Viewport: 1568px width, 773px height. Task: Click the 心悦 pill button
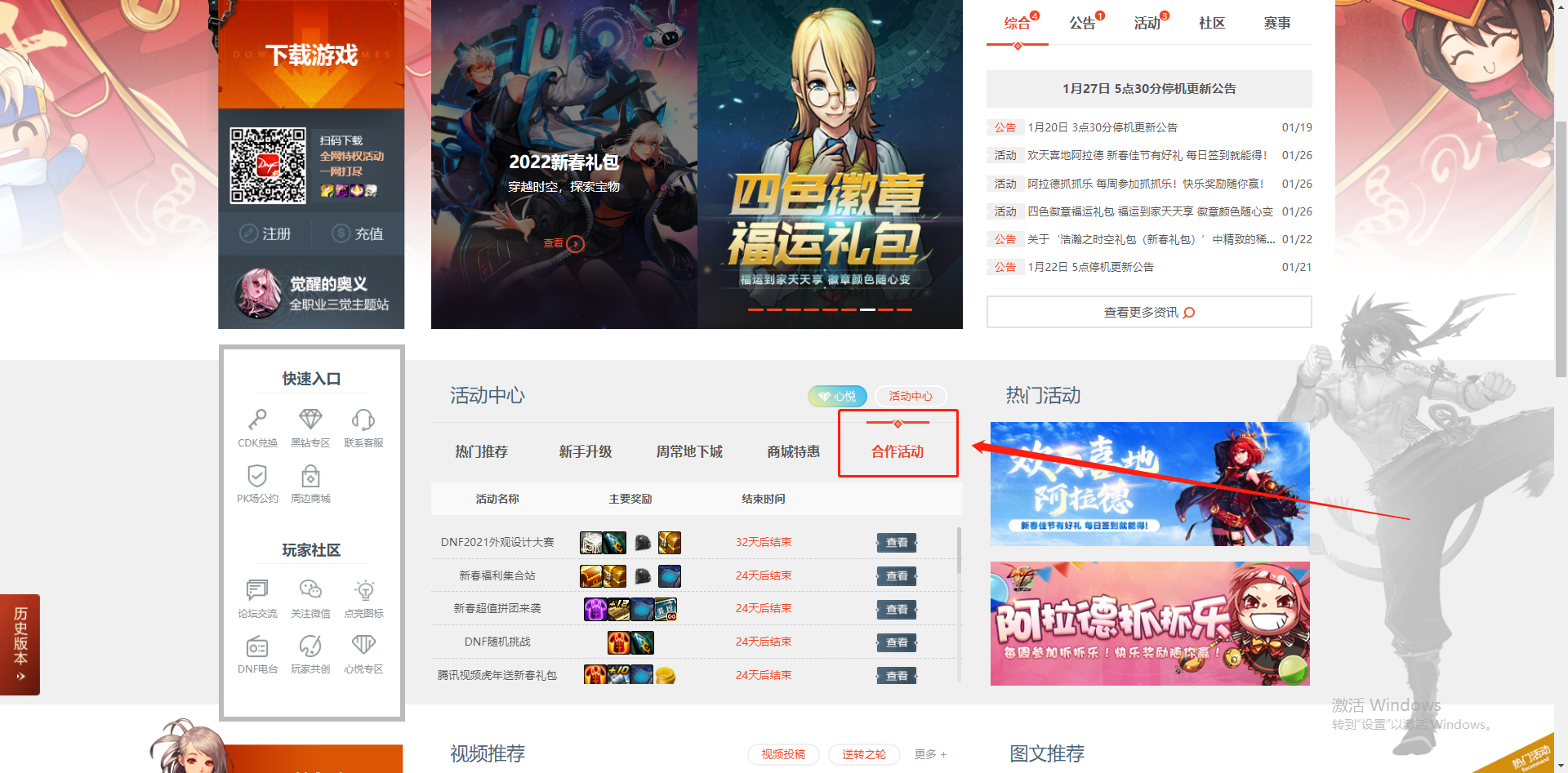click(x=838, y=396)
